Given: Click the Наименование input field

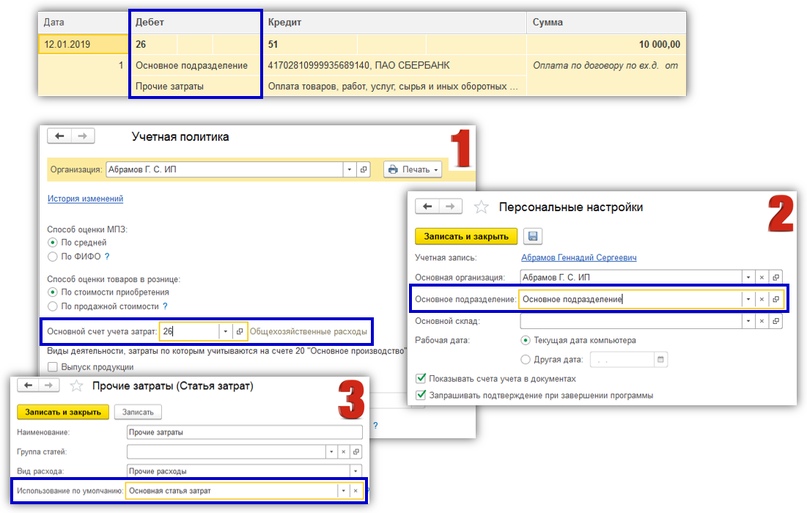Looking at the screenshot, I should 243,433.
